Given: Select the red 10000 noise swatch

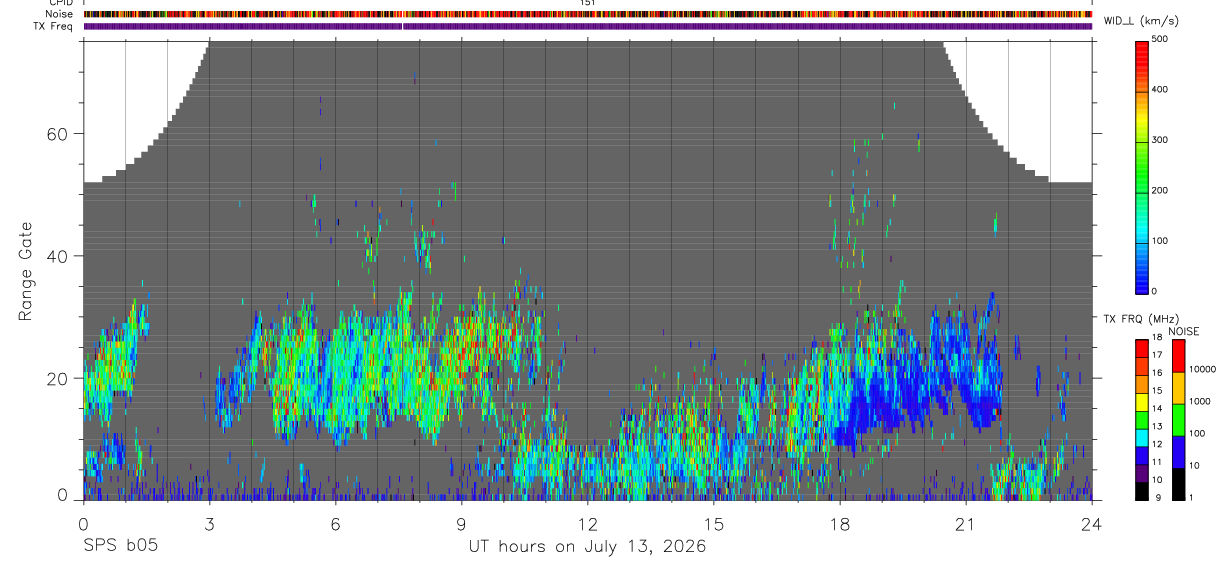Looking at the screenshot, I should [1177, 356].
